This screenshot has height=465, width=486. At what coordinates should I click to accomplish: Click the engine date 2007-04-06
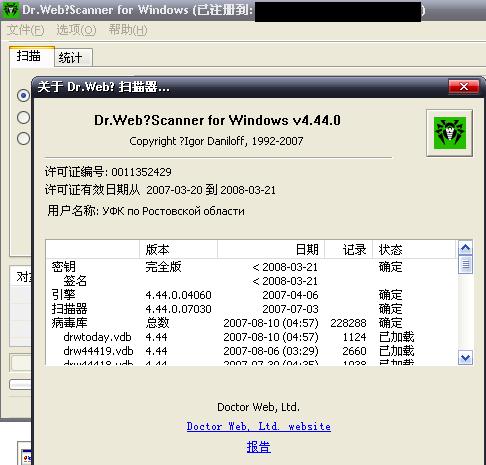click(x=290, y=295)
